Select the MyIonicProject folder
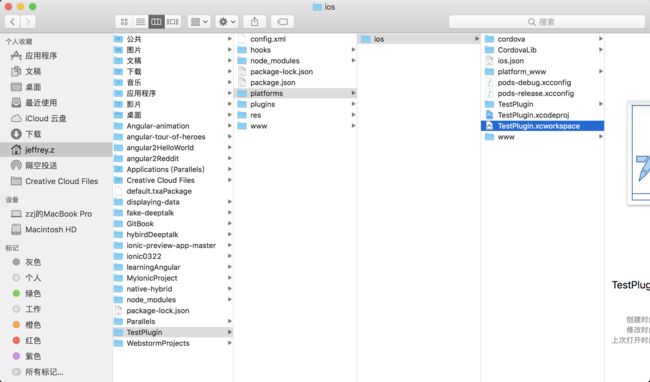 point(173,278)
